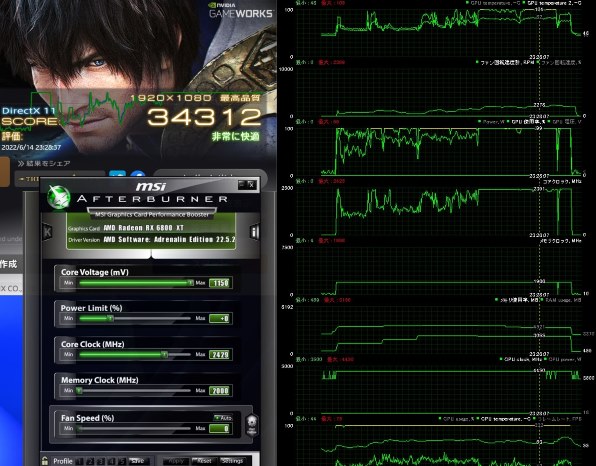
Task: Toggle the profile lock padlock icon
Action: coord(45,461)
